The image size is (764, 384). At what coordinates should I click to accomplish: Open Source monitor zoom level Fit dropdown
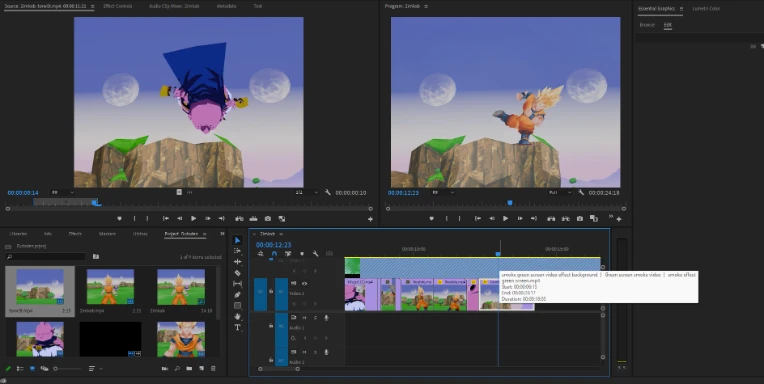click(x=62, y=192)
